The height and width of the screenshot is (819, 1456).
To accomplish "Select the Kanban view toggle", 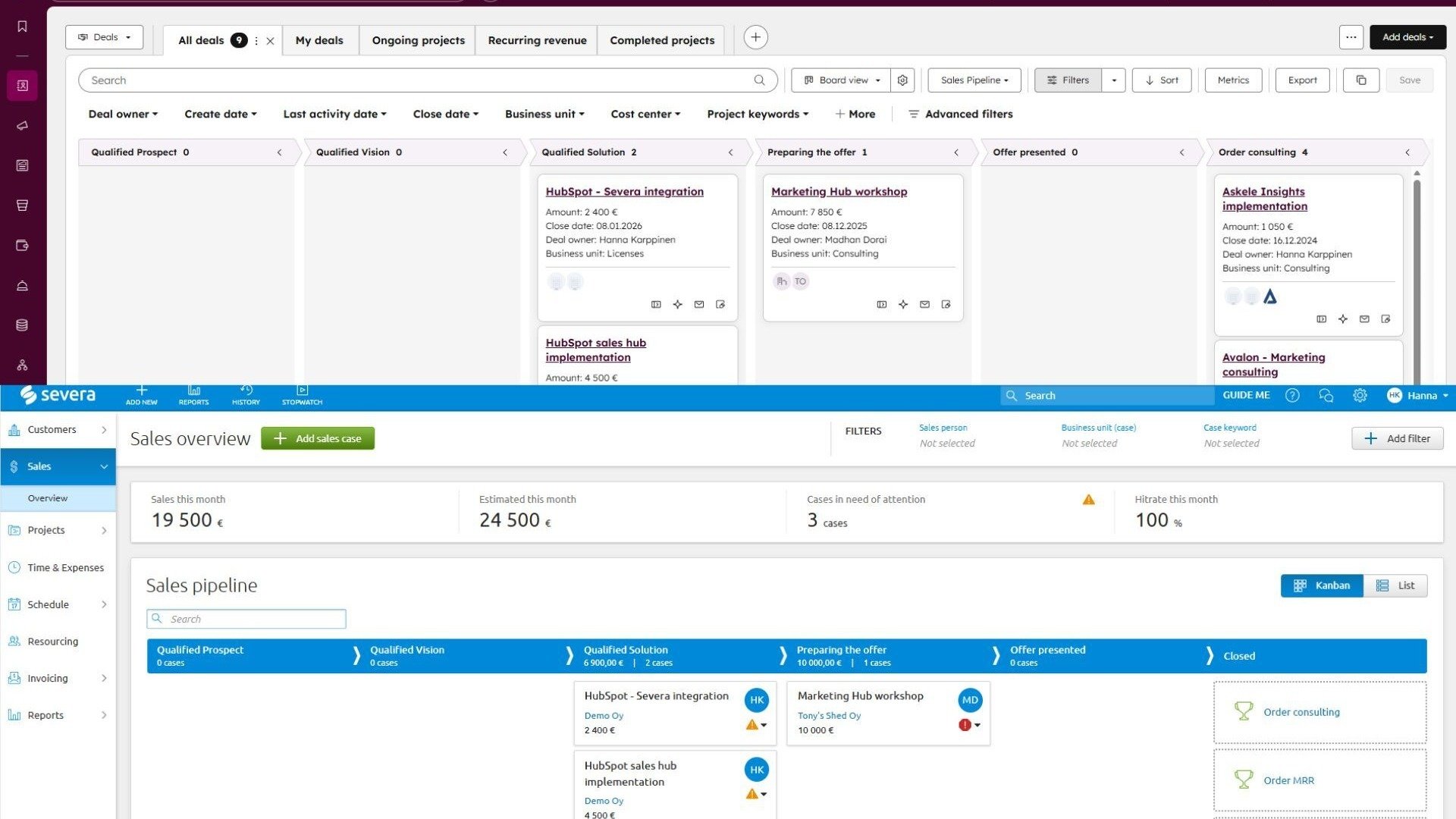I will click(1322, 585).
